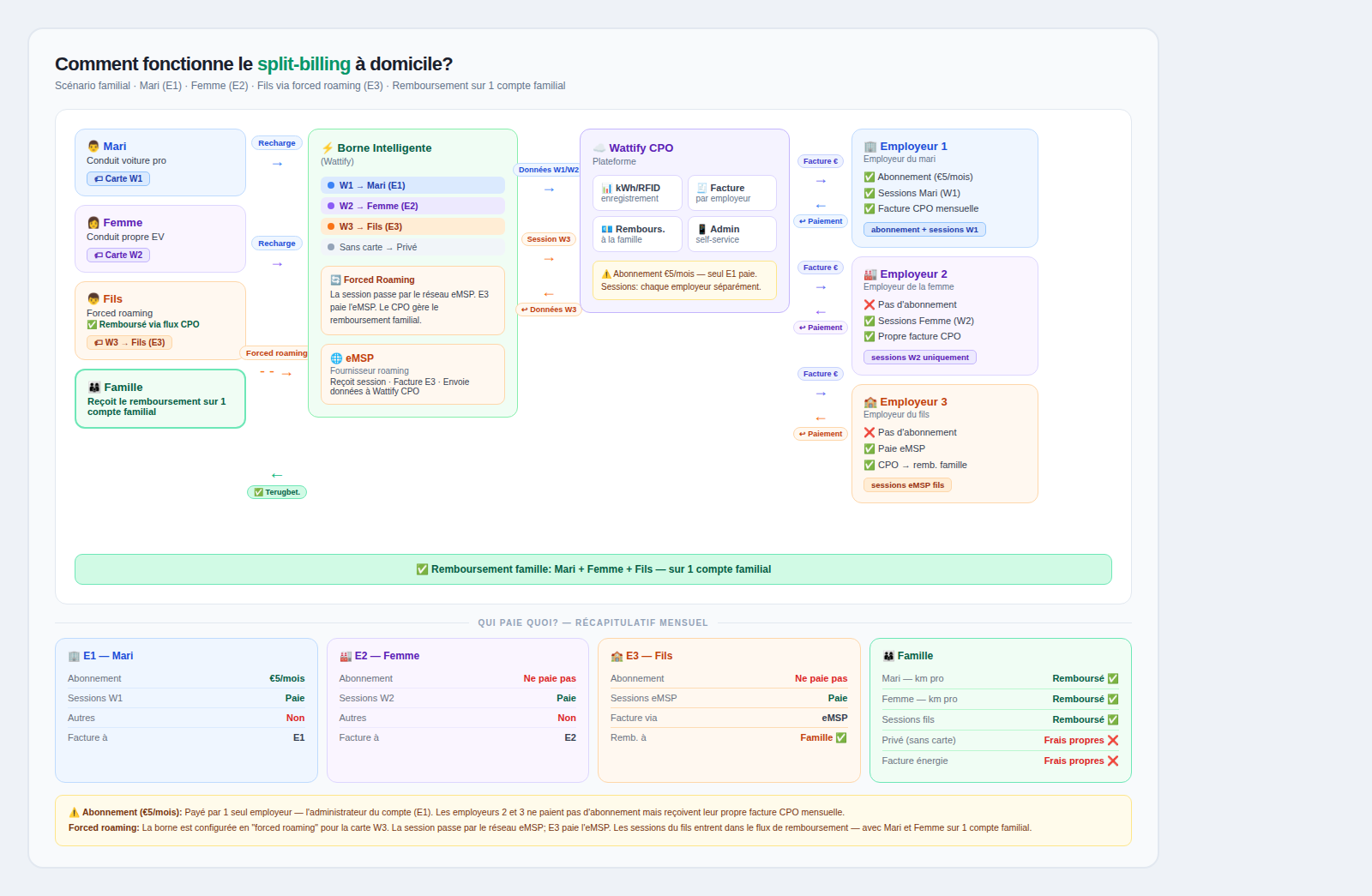1372x896 pixels.
Task: Click the Mari driver avatar icon
Action: (x=93, y=147)
